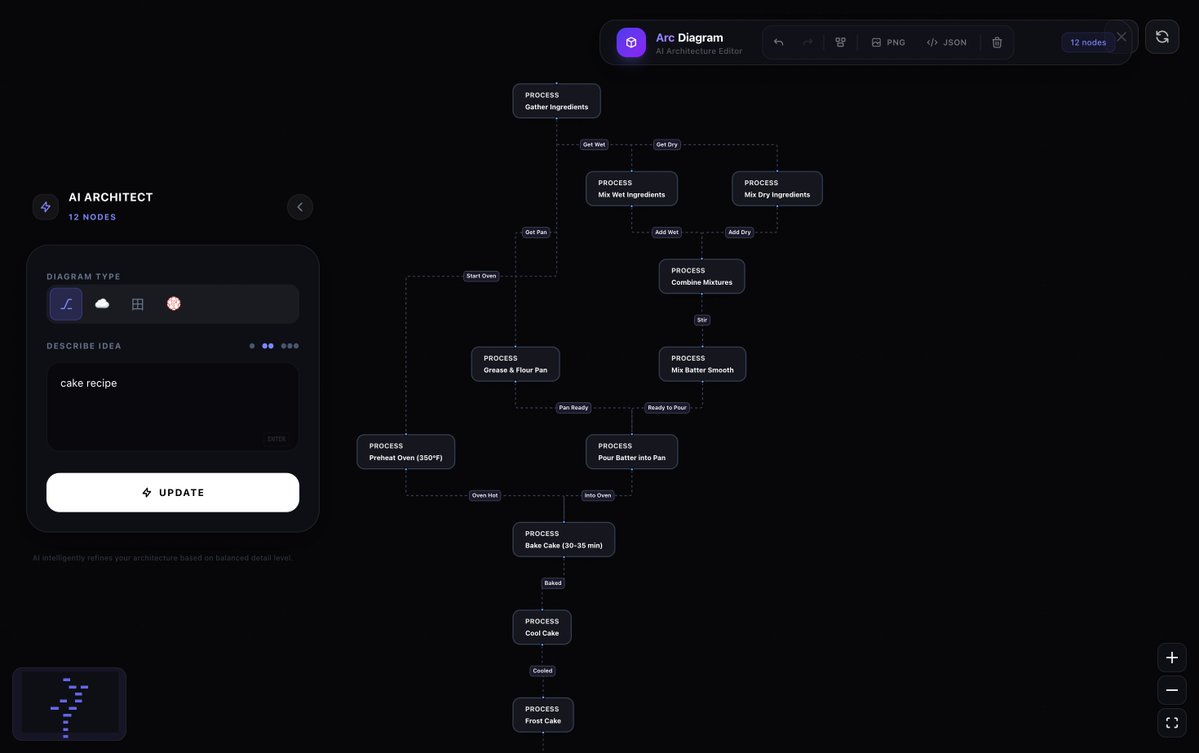Click the Ready to Pour edge label

pos(667,407)
